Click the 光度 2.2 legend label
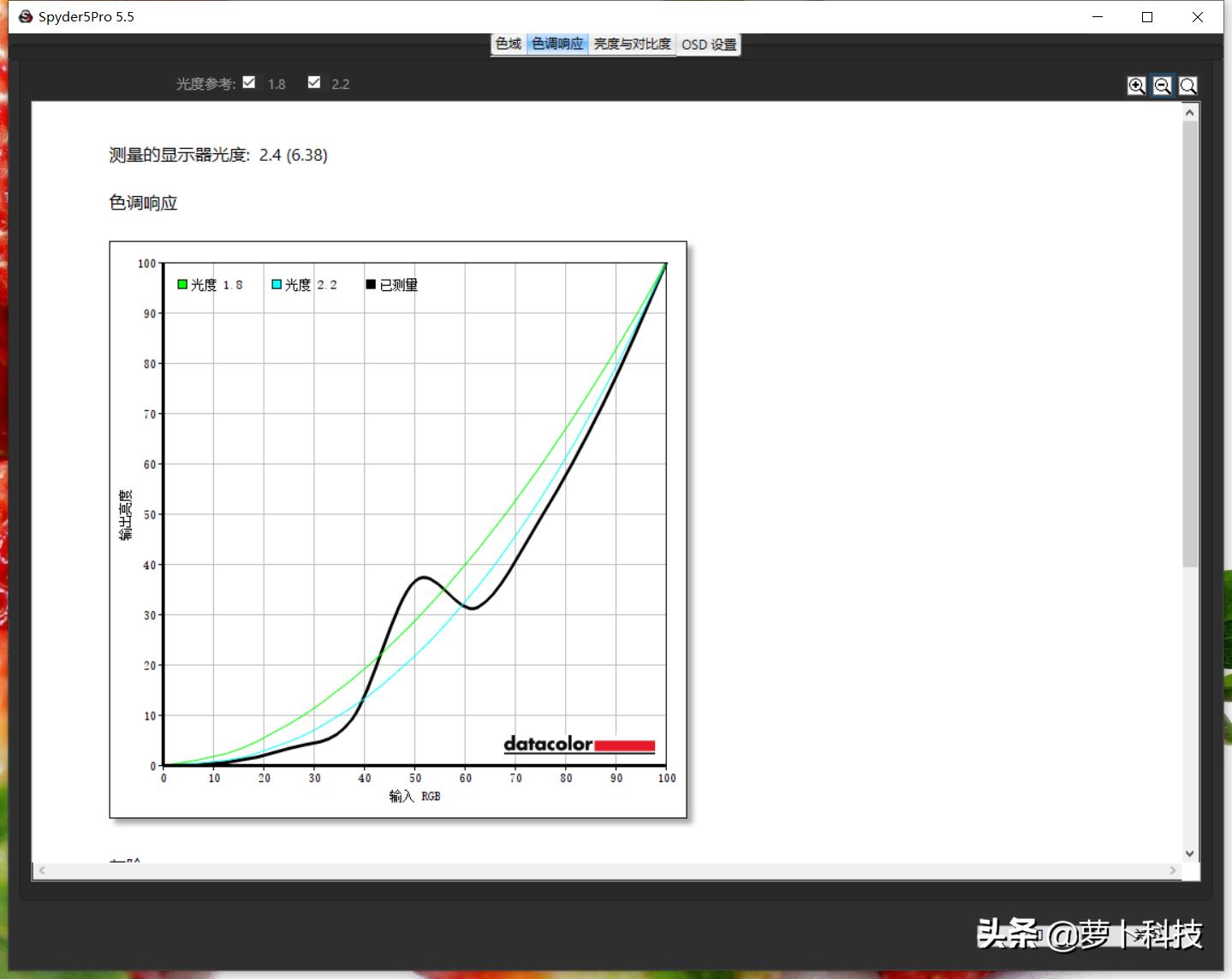Viewport: 1232px width, 979px height. coord(311,285)
